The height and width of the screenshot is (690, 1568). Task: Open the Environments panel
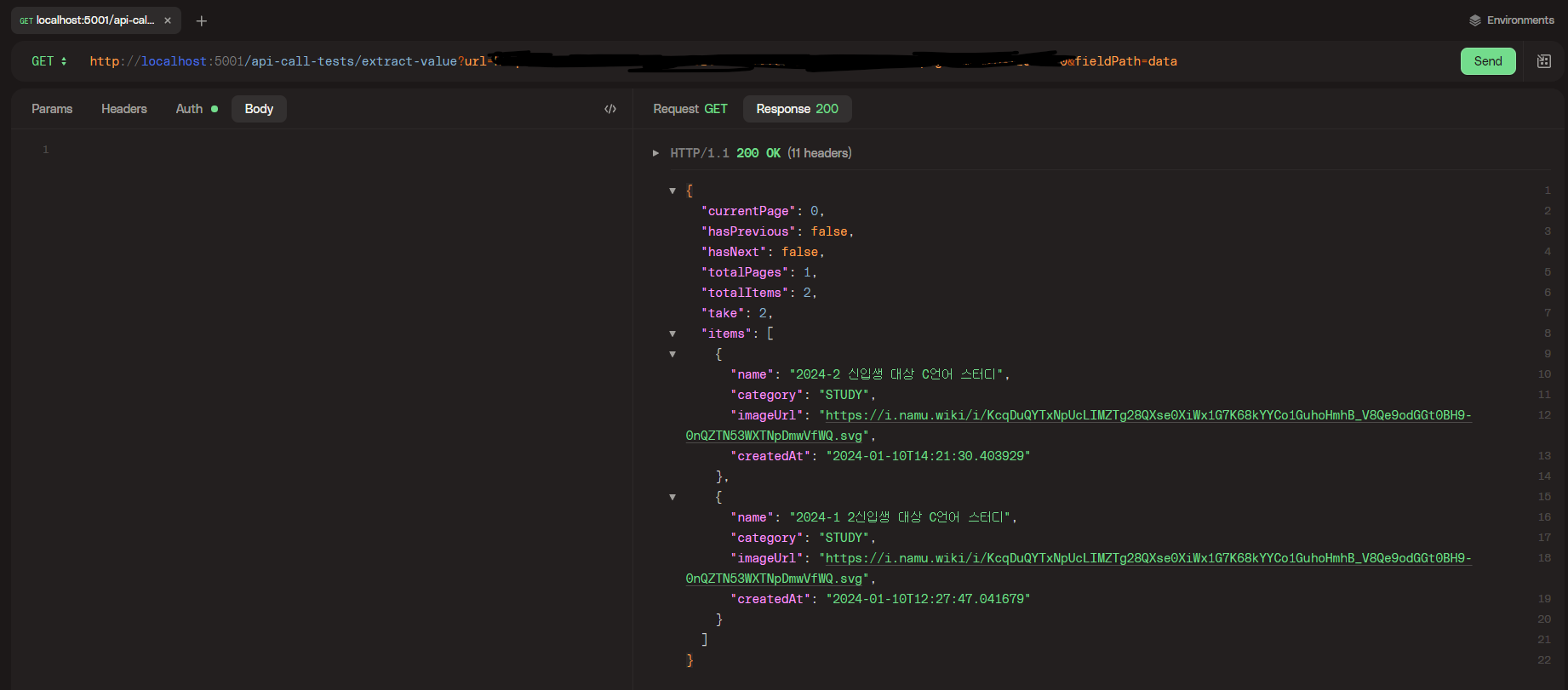click(1512, 20)
